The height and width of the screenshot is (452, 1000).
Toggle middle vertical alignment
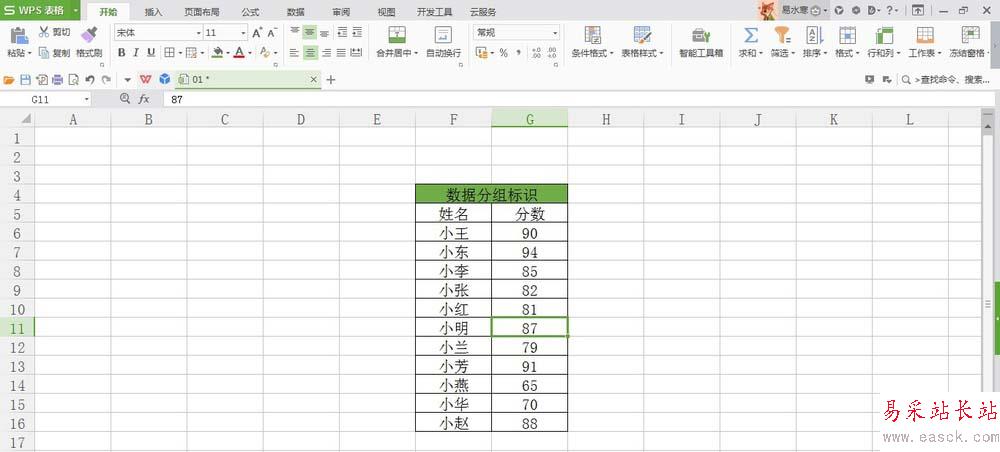(x=310, y=32)
